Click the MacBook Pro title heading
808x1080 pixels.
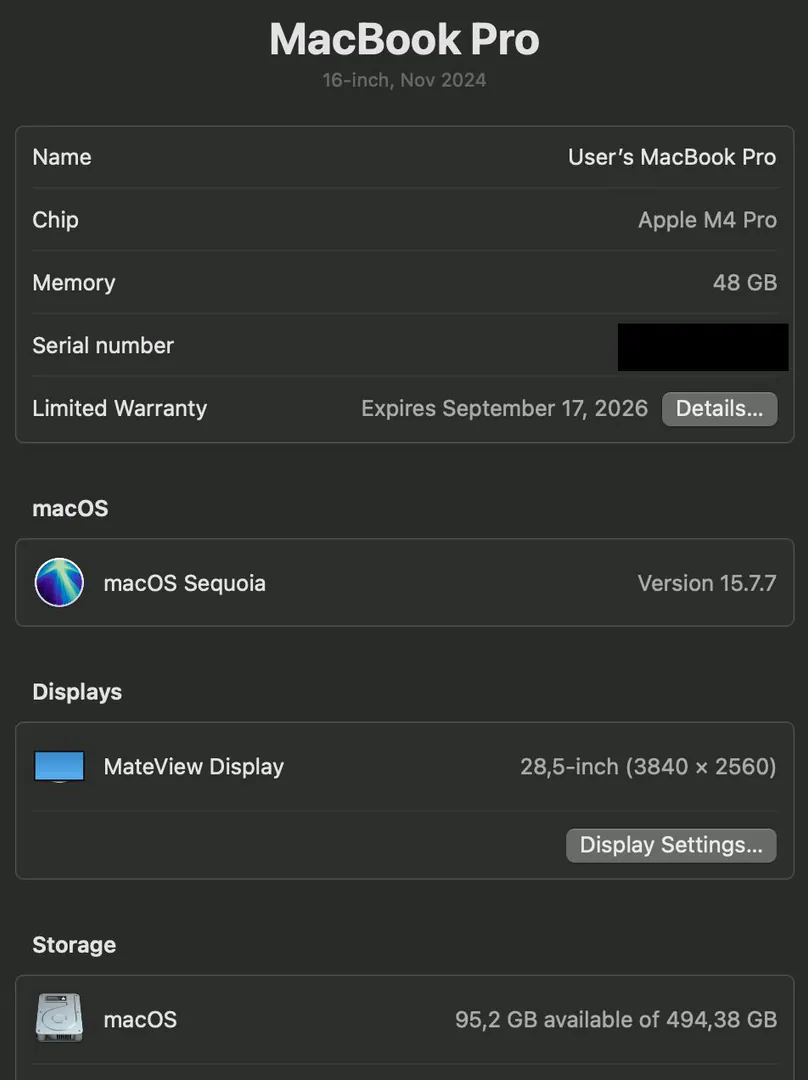point(404,39)
